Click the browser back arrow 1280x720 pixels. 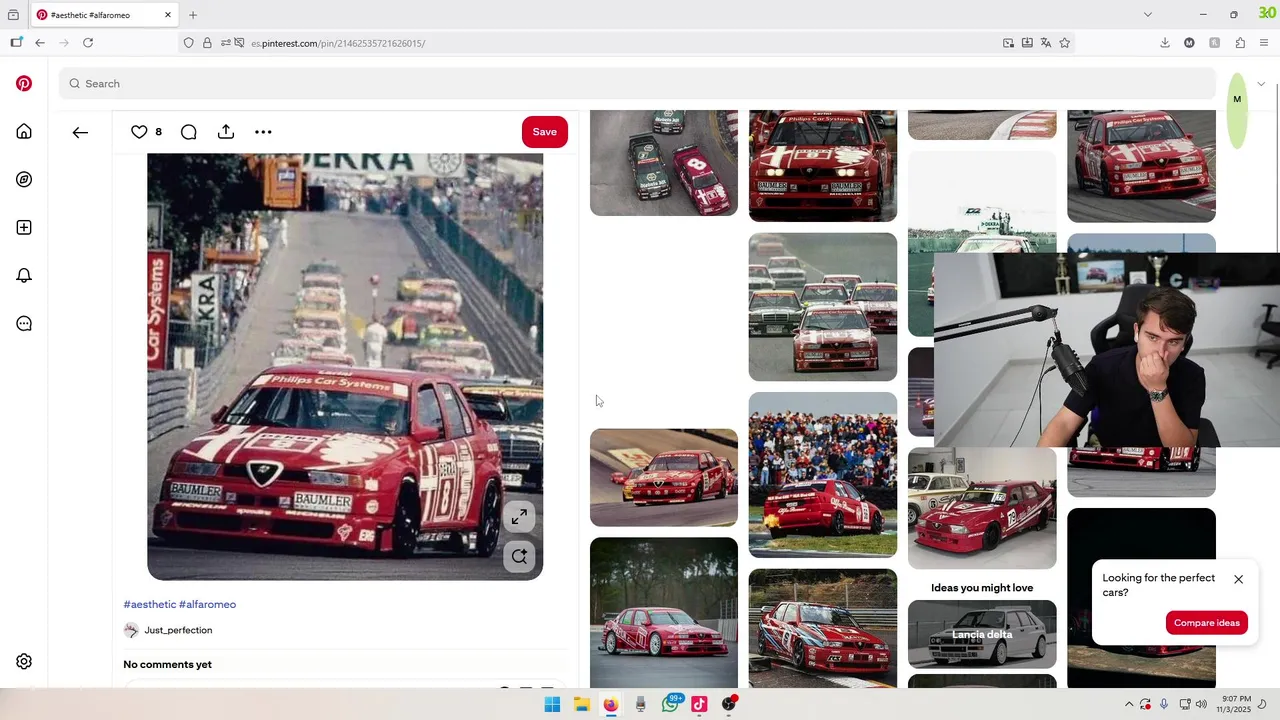coord(40,43)
